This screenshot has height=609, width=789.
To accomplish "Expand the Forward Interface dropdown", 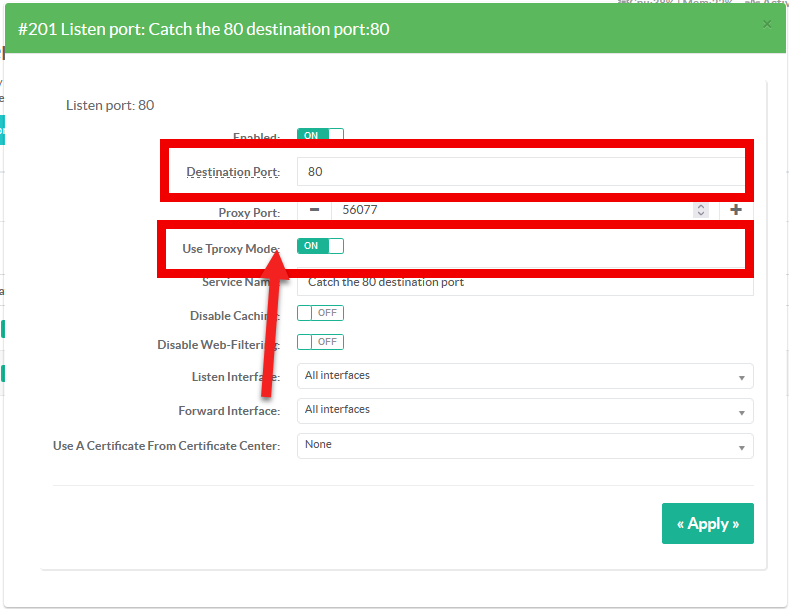I will coord(524,410).
